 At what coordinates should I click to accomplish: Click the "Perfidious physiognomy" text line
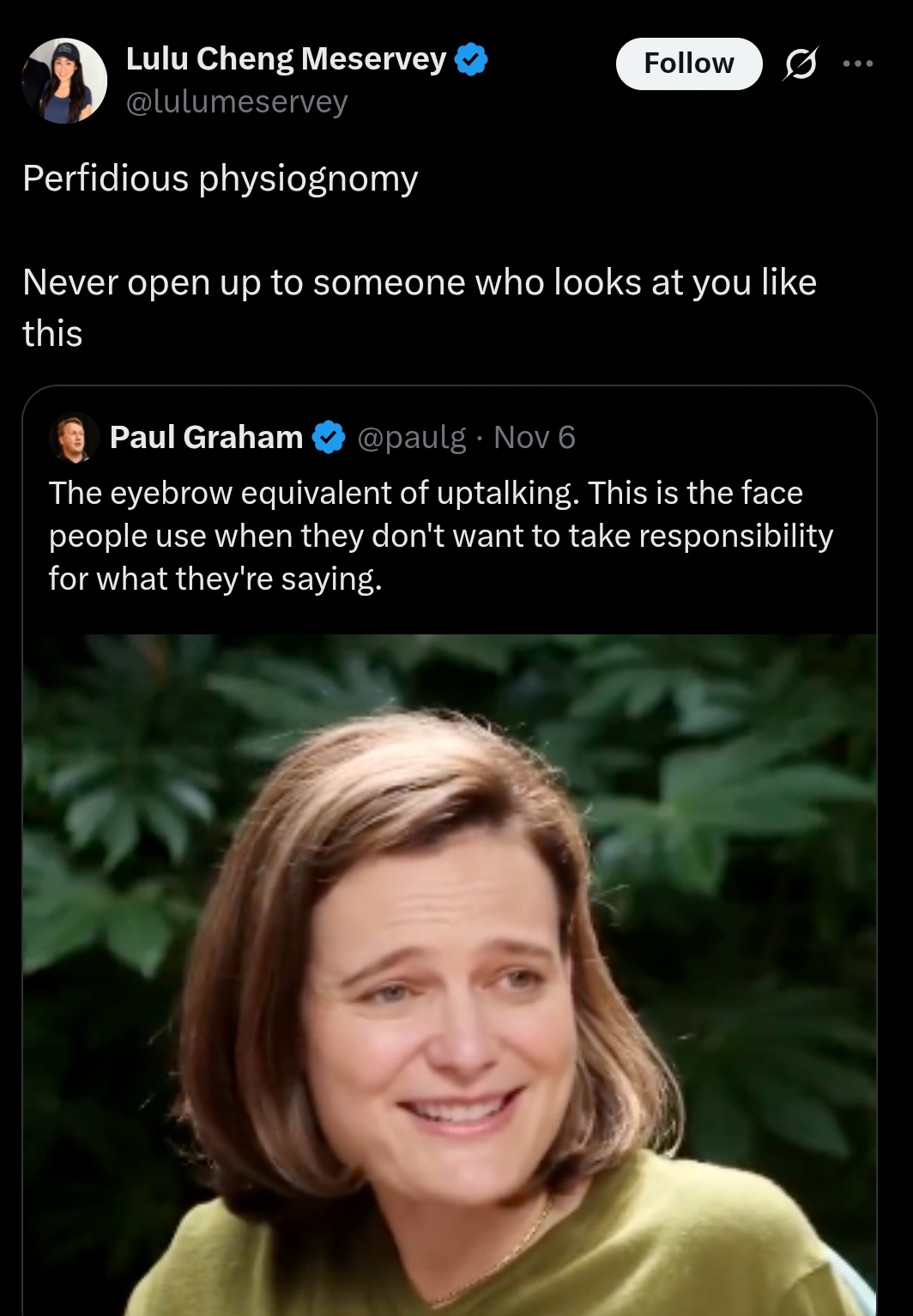point(221,178)
